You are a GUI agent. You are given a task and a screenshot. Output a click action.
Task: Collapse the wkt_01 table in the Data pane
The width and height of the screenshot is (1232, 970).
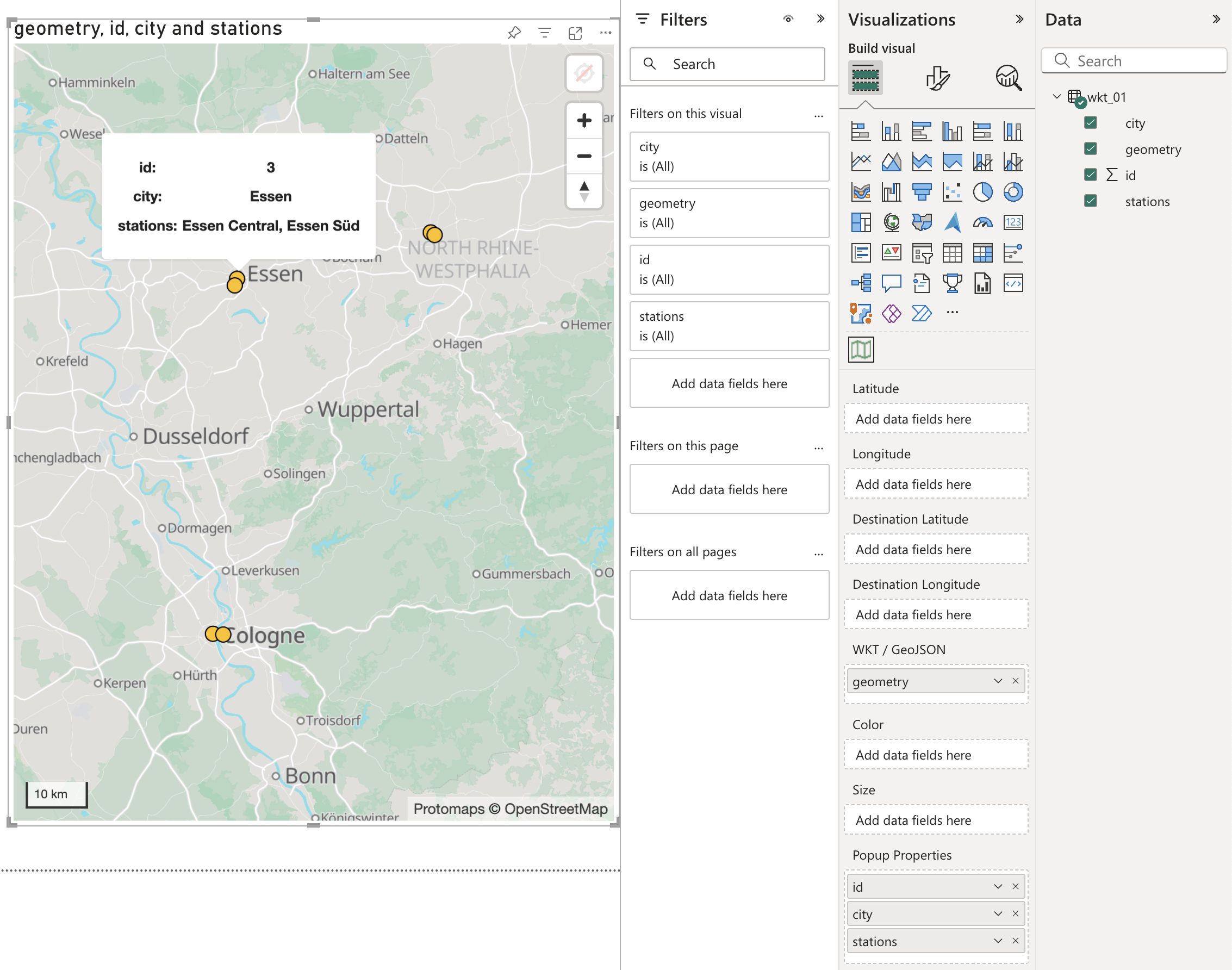[1056, 97]
